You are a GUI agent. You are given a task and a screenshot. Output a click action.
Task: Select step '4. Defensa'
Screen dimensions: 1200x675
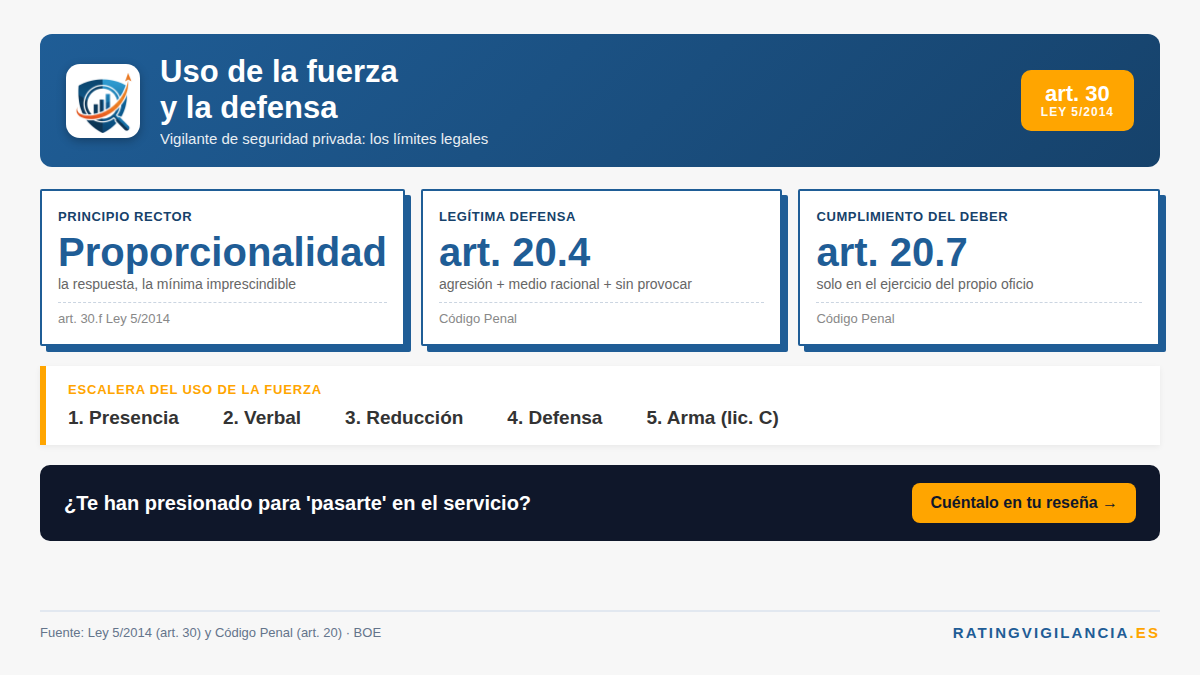555,418
